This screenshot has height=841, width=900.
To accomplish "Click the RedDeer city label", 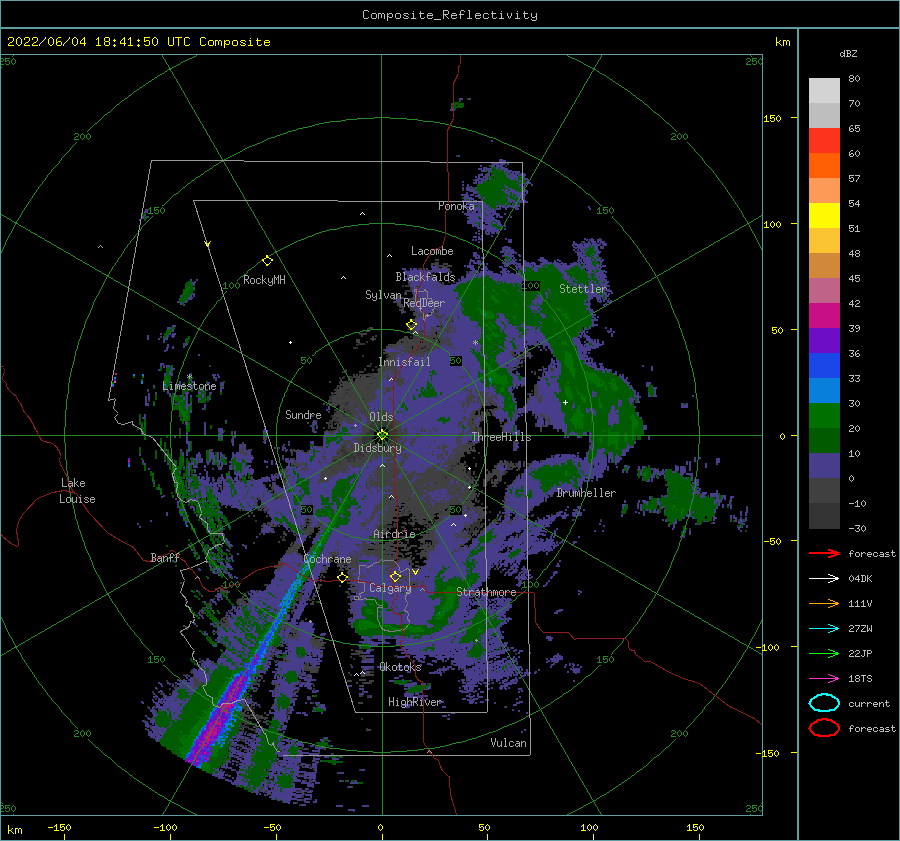I will [x=424, y=303].
